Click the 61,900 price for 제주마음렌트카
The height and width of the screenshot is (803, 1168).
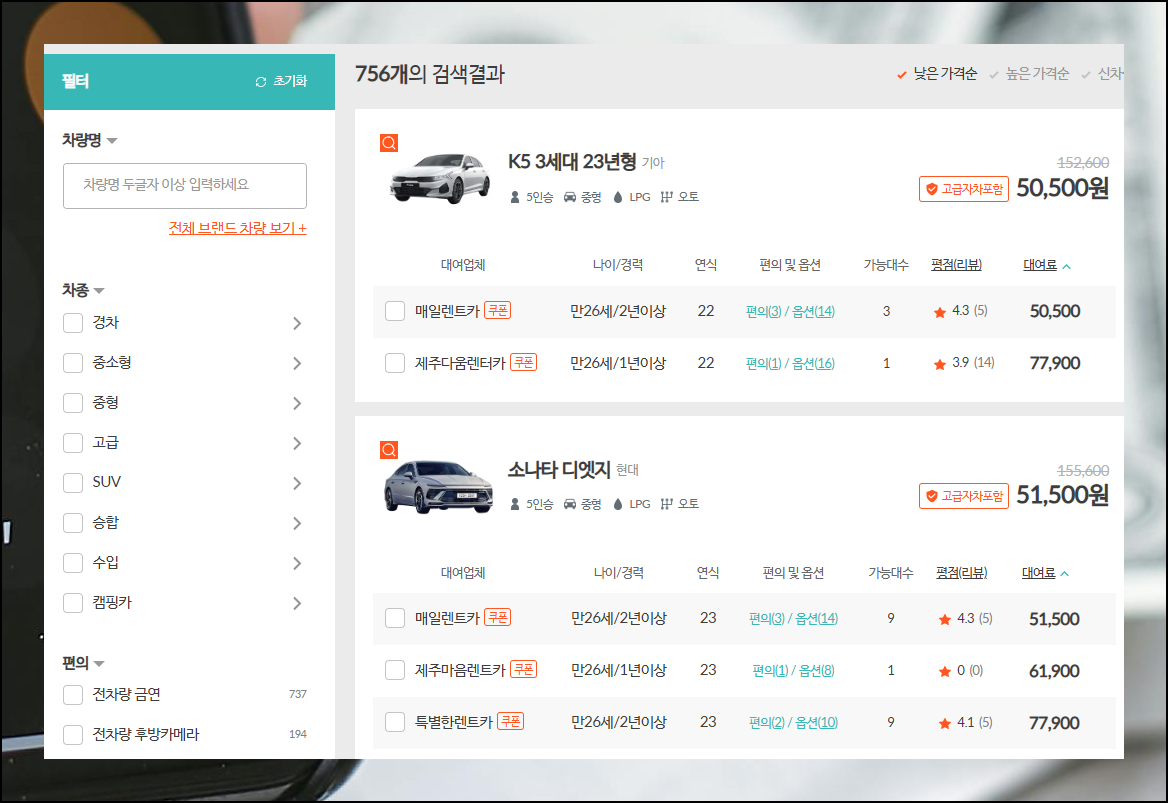pyautogui.click(x=1054, y=671)
